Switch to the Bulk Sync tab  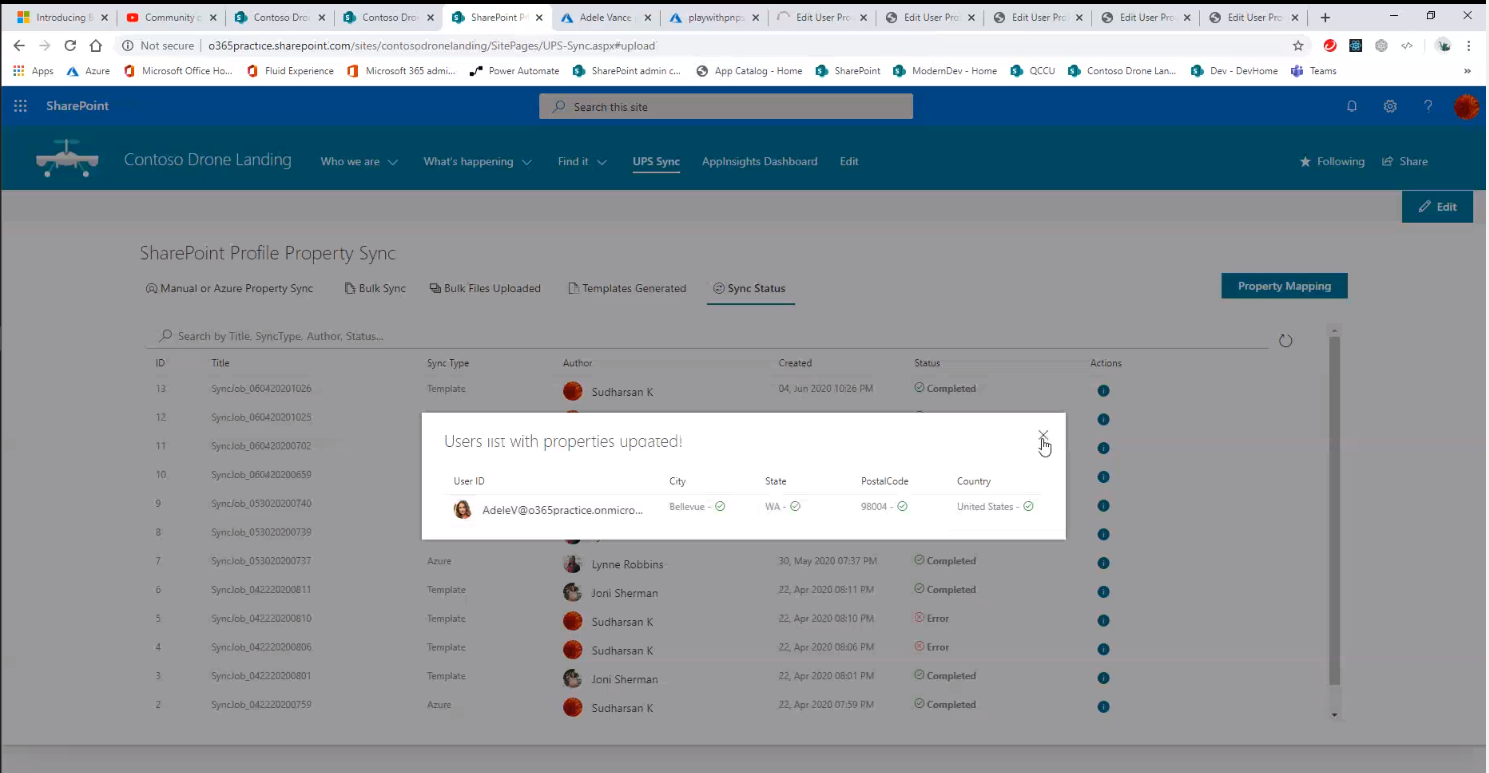point(374,288)
